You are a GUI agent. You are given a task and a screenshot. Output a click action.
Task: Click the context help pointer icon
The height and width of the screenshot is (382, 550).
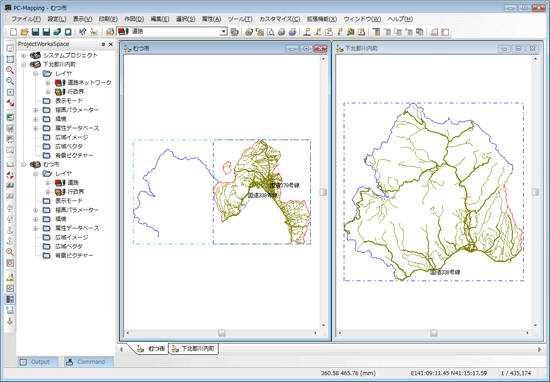pyautogui.click(x=82, y=32)
